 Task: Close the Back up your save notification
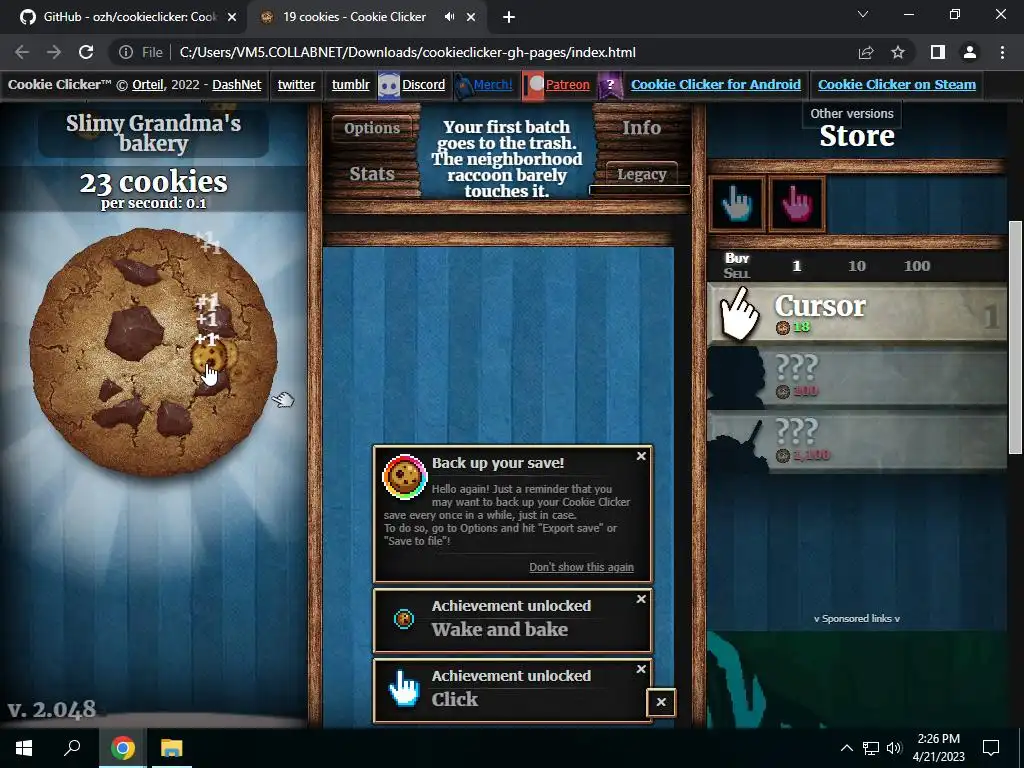pos(641,456)
